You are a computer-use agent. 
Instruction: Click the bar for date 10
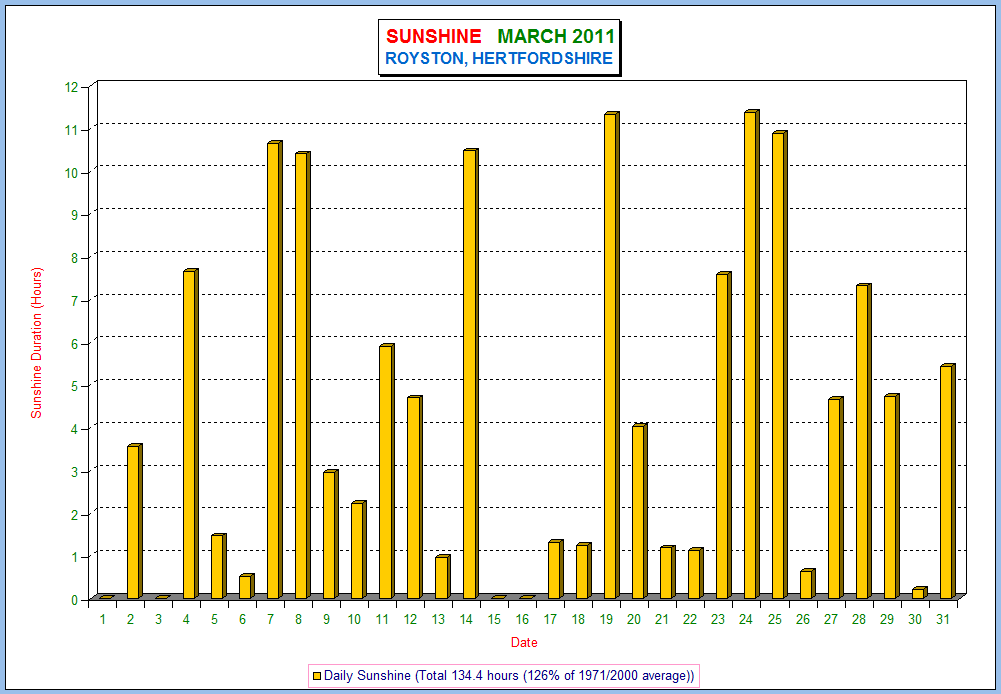[x=358, y=550]
